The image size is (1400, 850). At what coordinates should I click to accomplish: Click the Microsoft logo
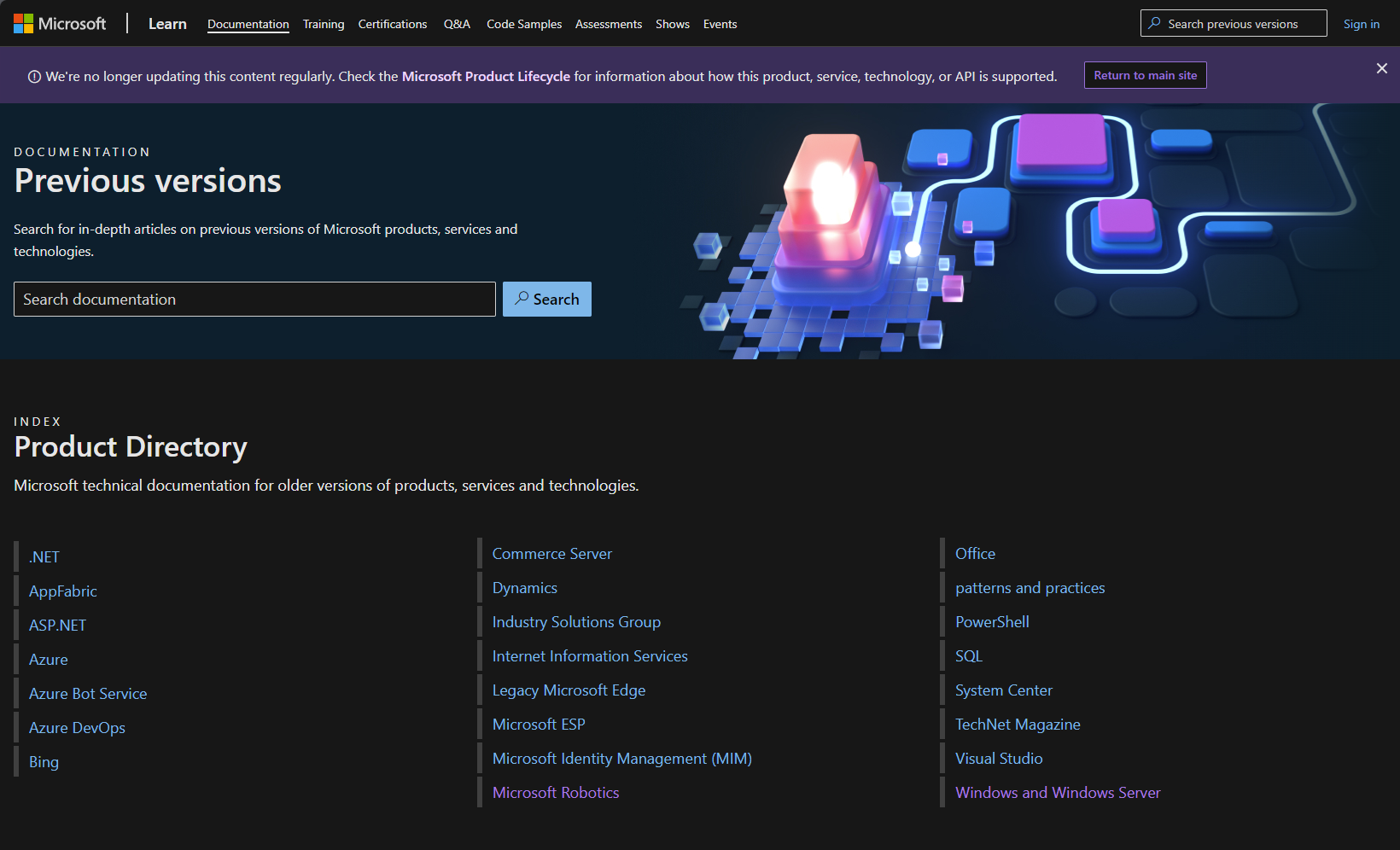pyautogui.click(x=60, y=24)
